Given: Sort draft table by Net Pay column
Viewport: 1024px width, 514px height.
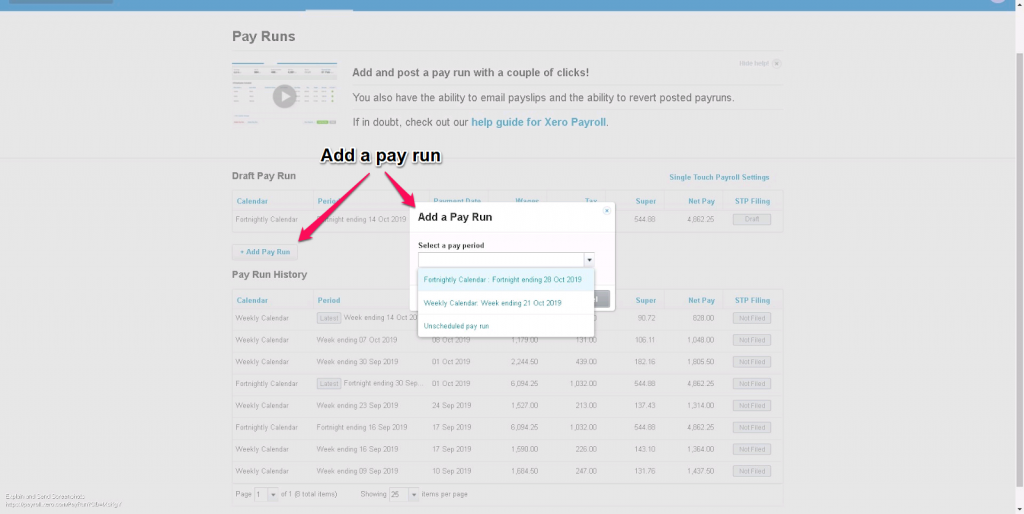Looking at the screenshot, I should [701, 201].
